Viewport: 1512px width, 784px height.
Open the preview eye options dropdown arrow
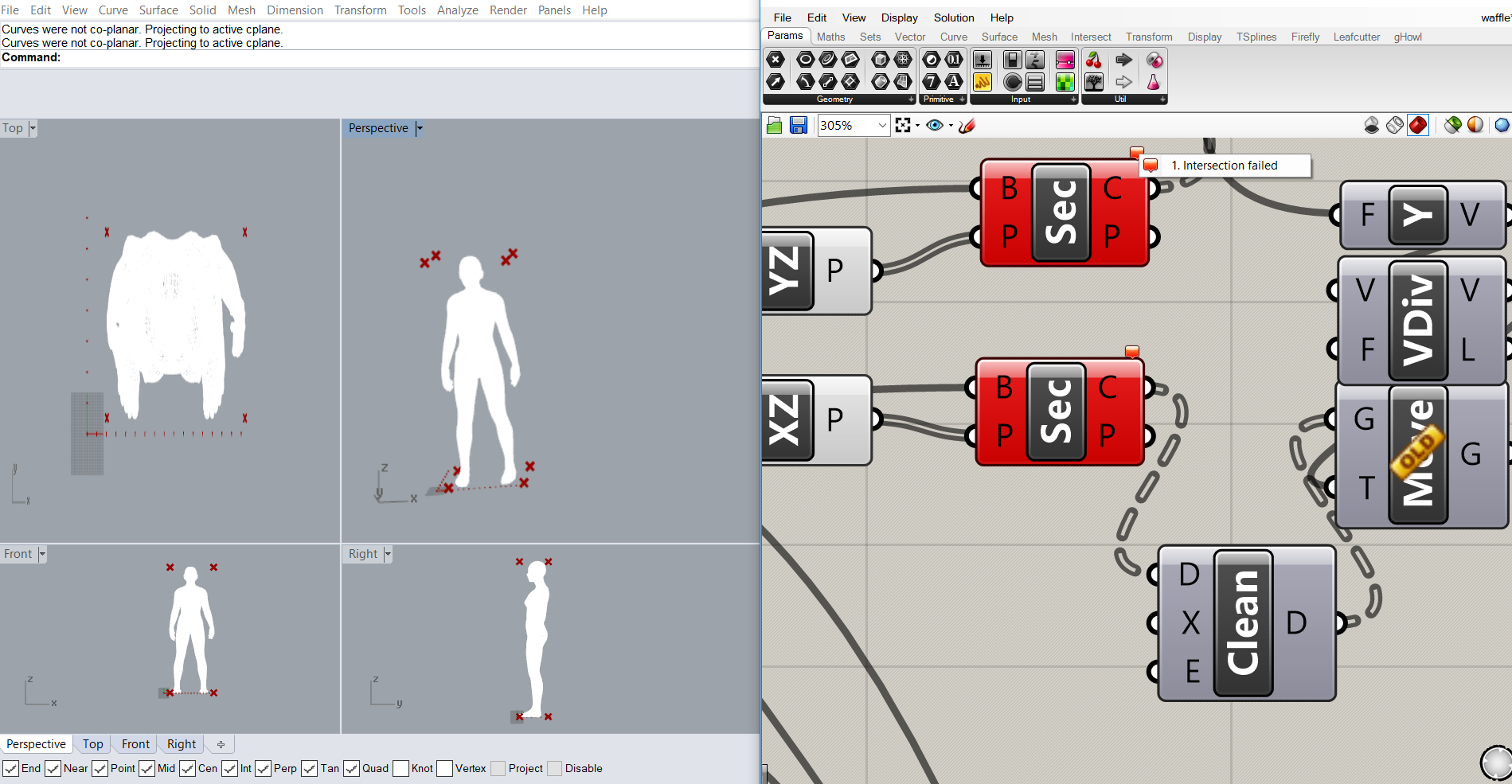coord(951,125)
